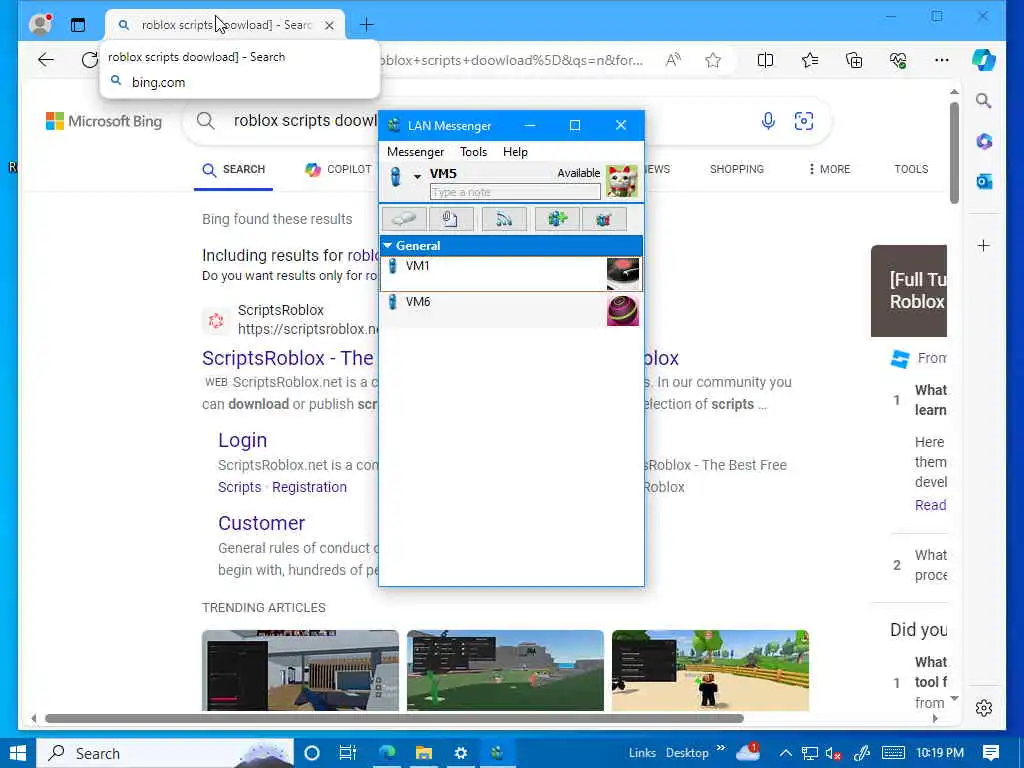Open the Copilot icon in Edge toolbar
The width and height of the screenshot is (1024, 768).
tap(984, 60)
